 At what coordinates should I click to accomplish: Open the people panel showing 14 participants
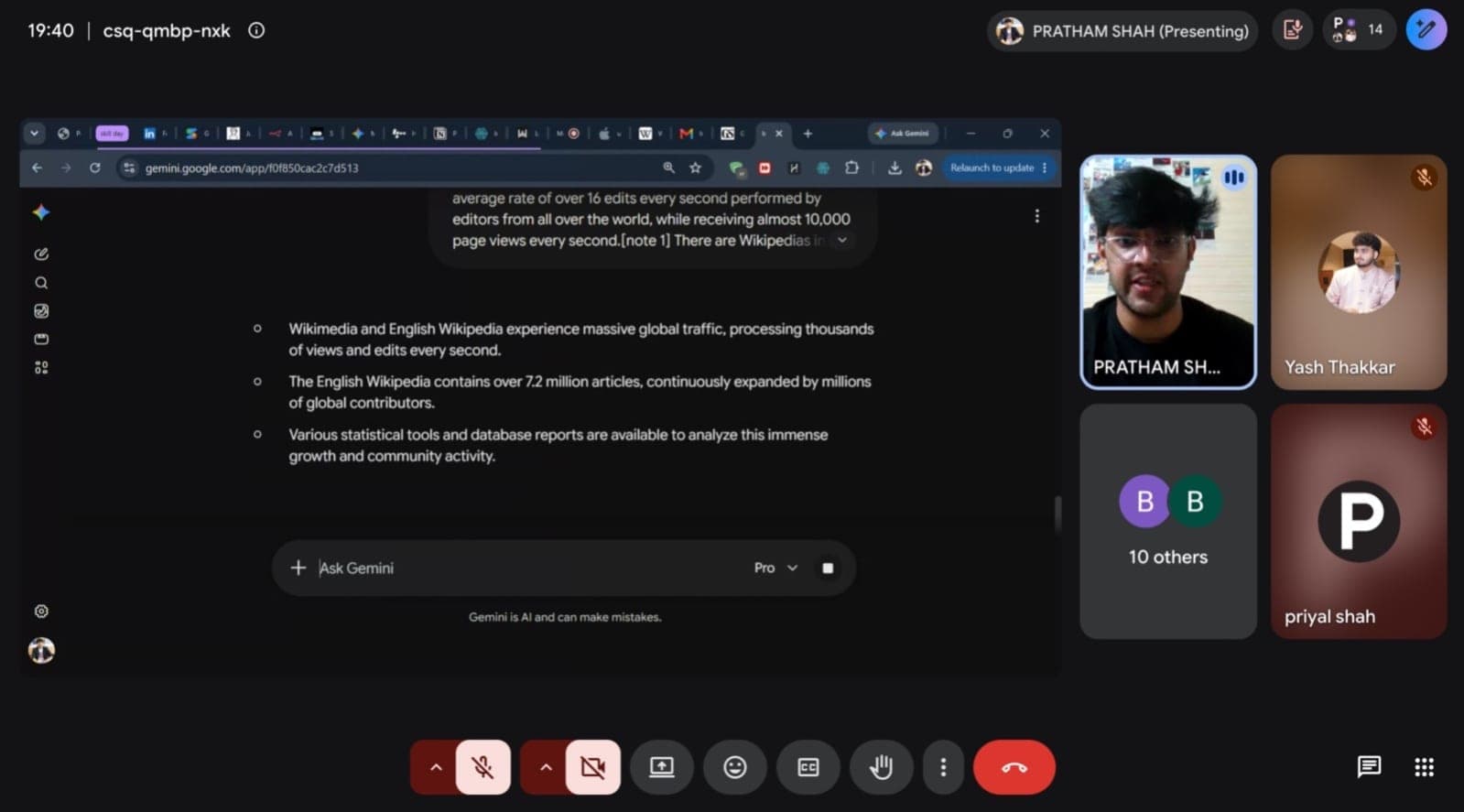click(x=1359, y=30)
